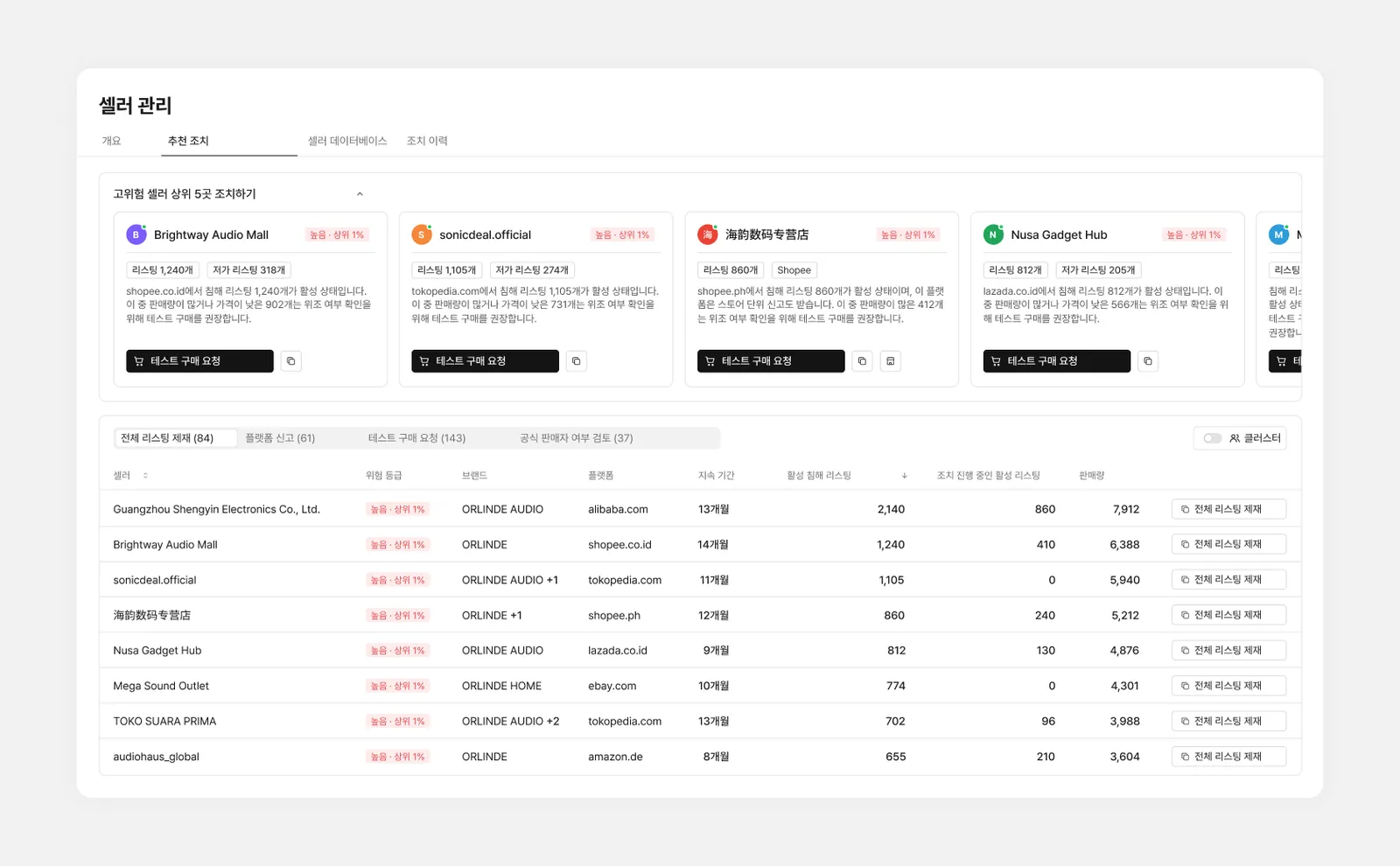Select 플랫폼 신고 (61) filter tab

pyautogui.click(x=280, y=438)
